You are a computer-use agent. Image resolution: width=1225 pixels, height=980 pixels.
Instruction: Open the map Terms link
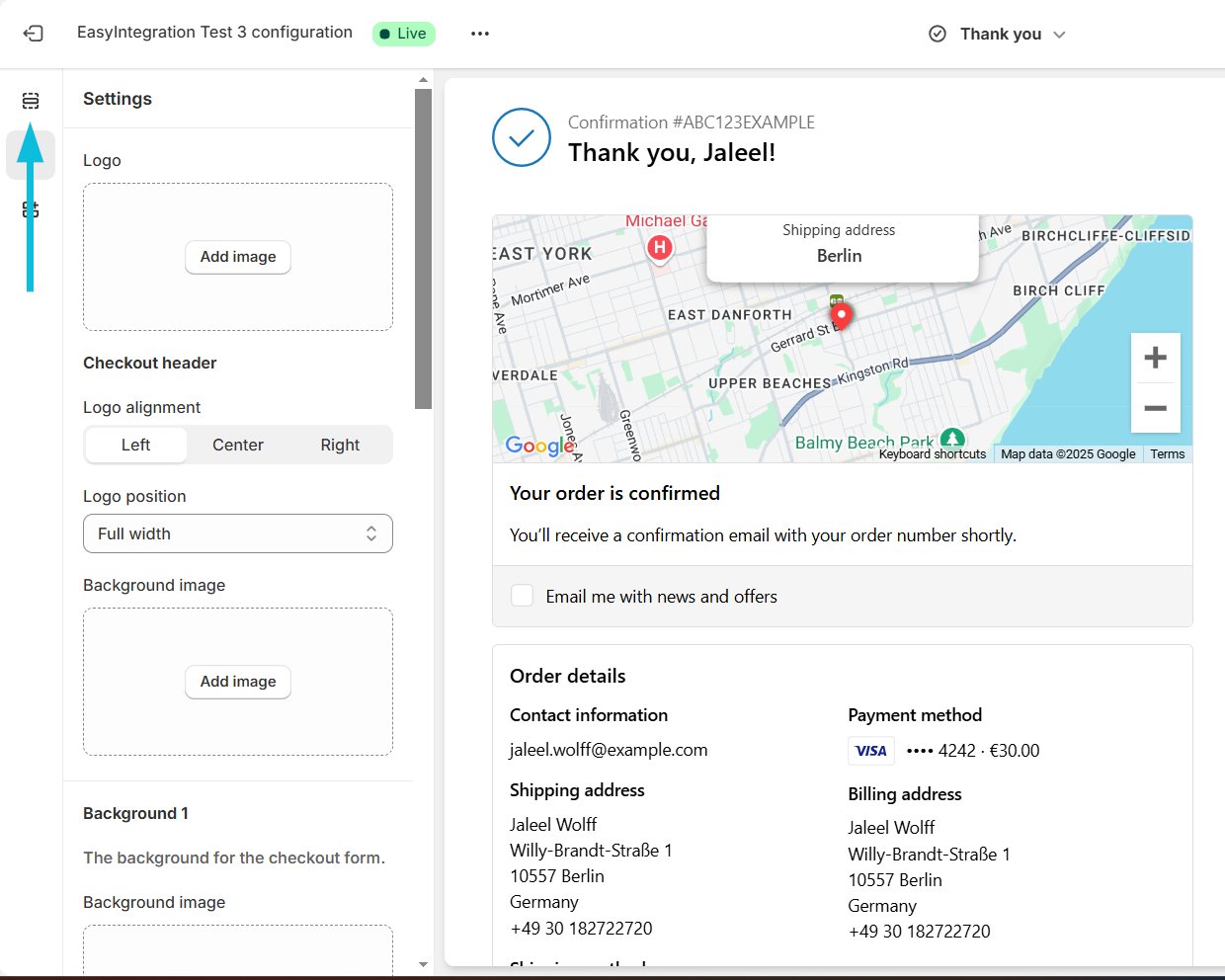[1168, 454]
